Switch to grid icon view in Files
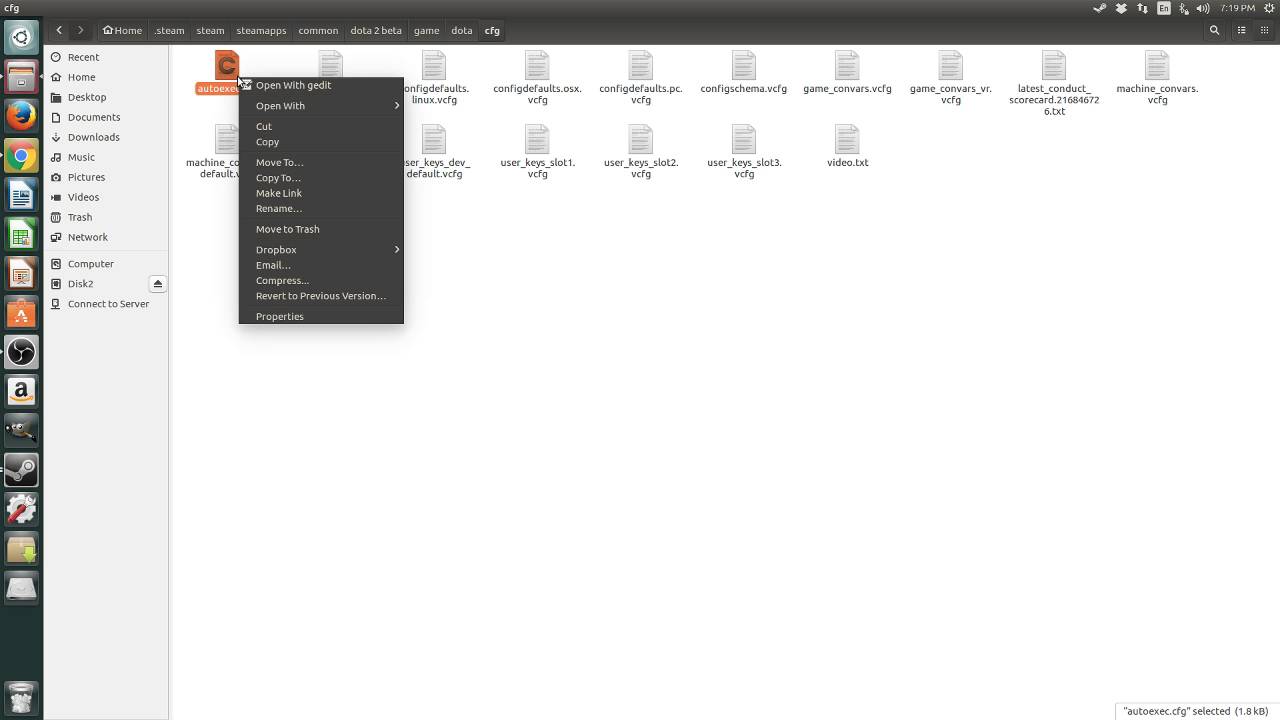 [1265, 30]
